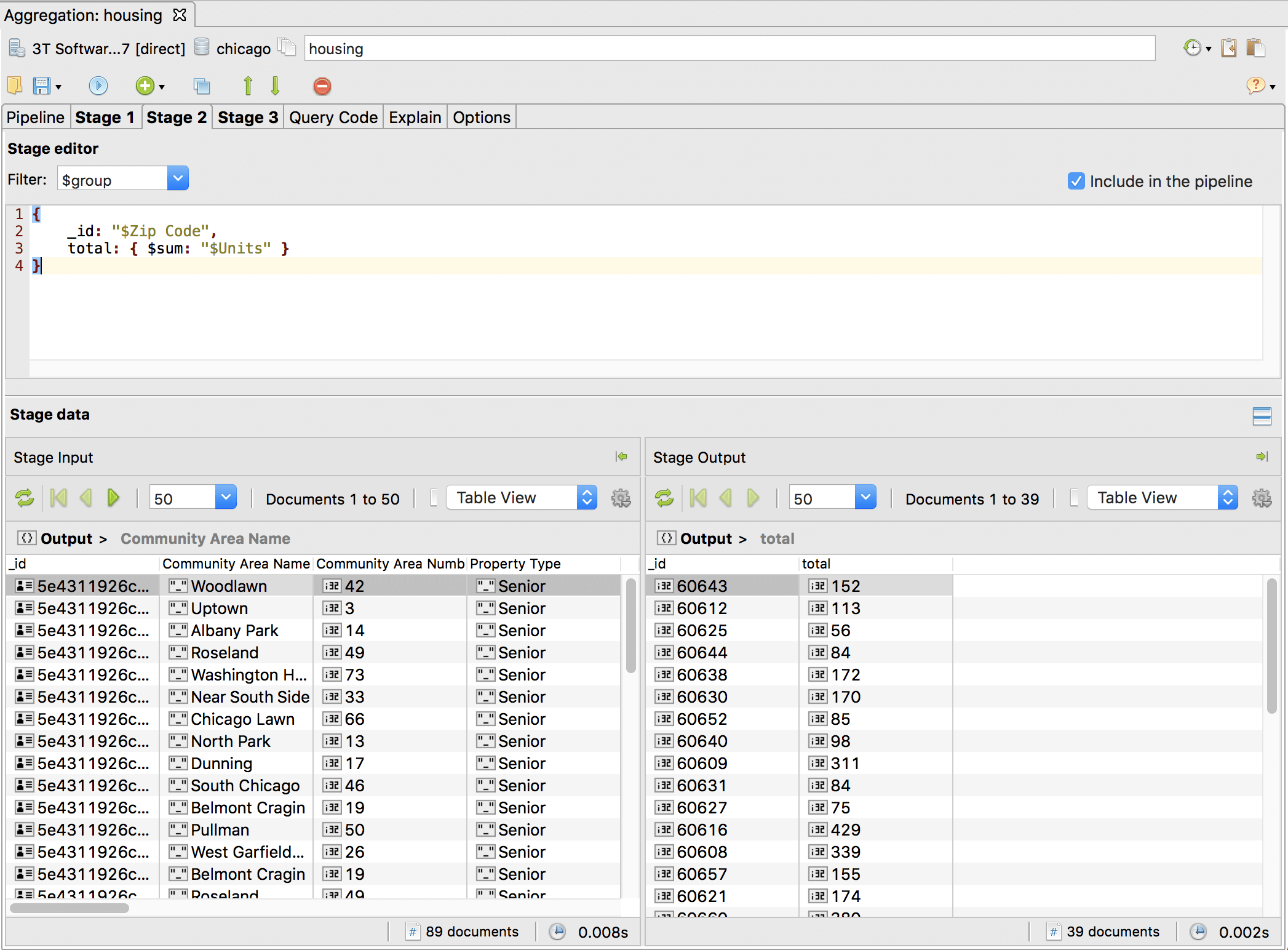Switch to the Query Code tab
This screenshot has width=1288, height=950.
tap(333, 117)
